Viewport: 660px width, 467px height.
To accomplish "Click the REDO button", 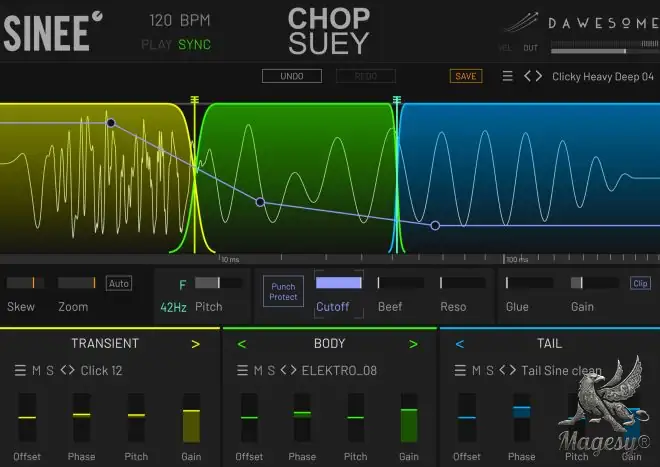I will [366, 76].
